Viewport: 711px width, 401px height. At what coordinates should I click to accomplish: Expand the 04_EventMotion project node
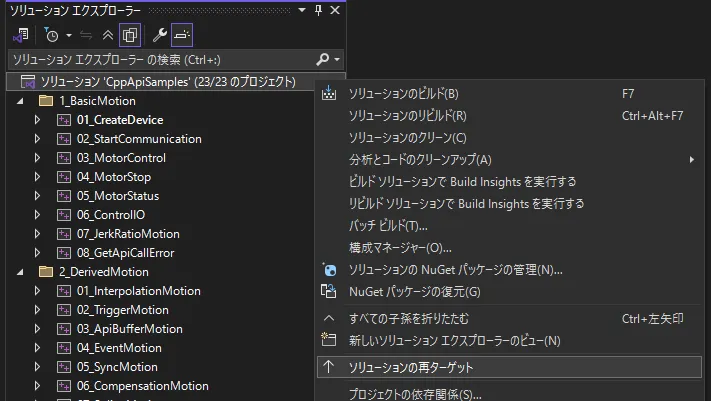pyautogui.click(x=37, y=348)
